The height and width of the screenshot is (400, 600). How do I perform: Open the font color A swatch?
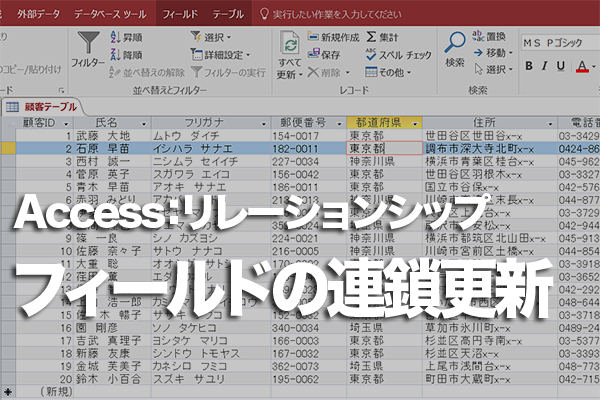click(583, 67)
